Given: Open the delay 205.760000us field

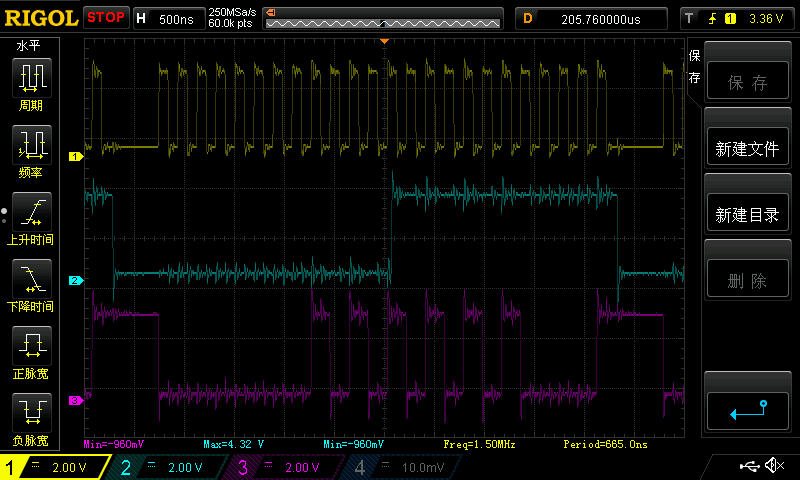Looking at the screenshot, I should [591, 19].
